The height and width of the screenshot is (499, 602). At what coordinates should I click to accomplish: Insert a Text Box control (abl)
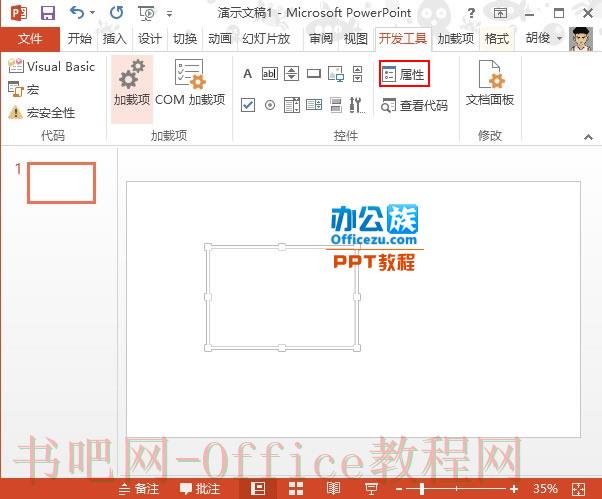coord(270,73)
